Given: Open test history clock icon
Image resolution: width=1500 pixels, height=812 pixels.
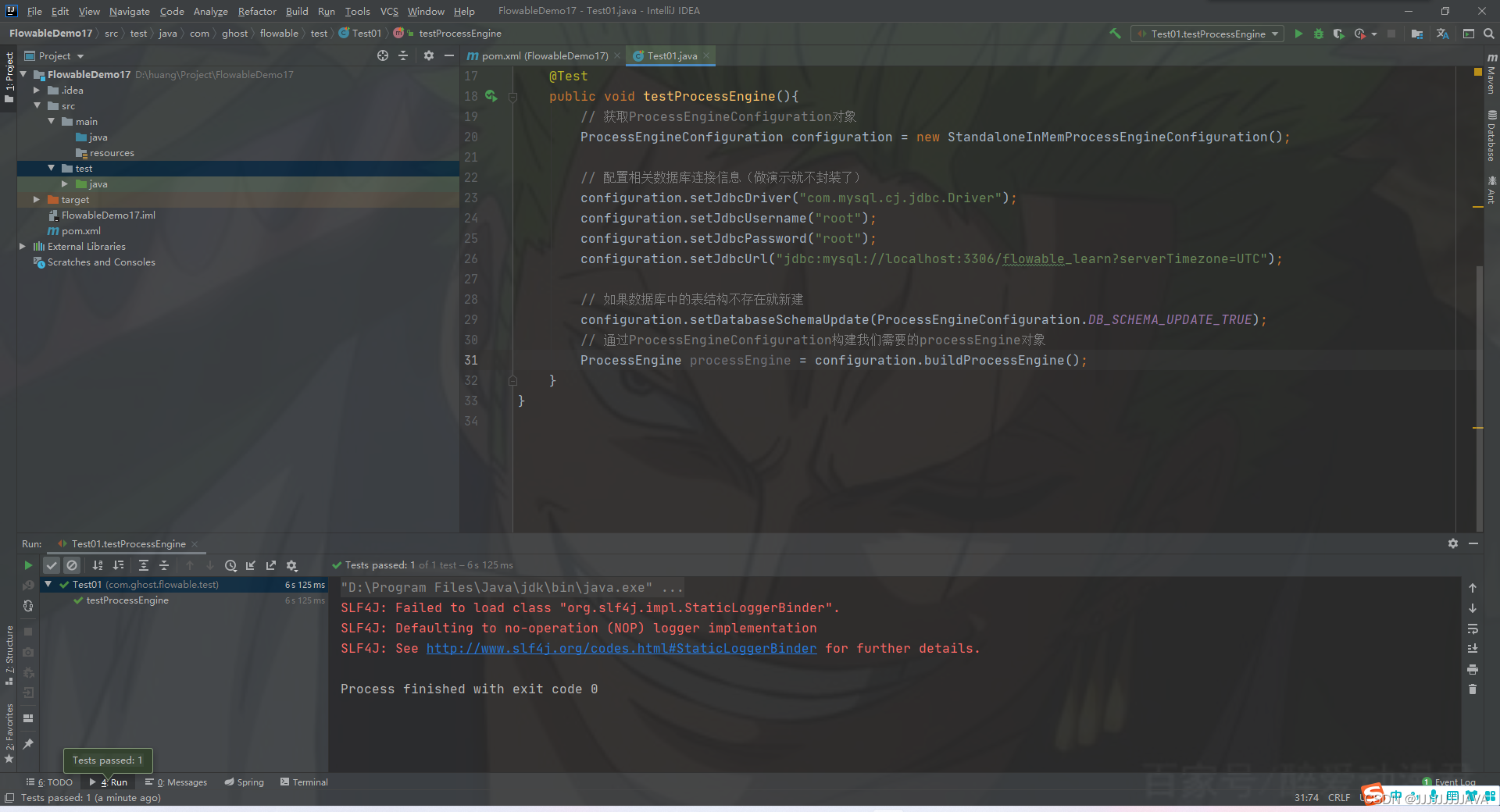Looking at the screenshot, I should [x=230, y=565].
